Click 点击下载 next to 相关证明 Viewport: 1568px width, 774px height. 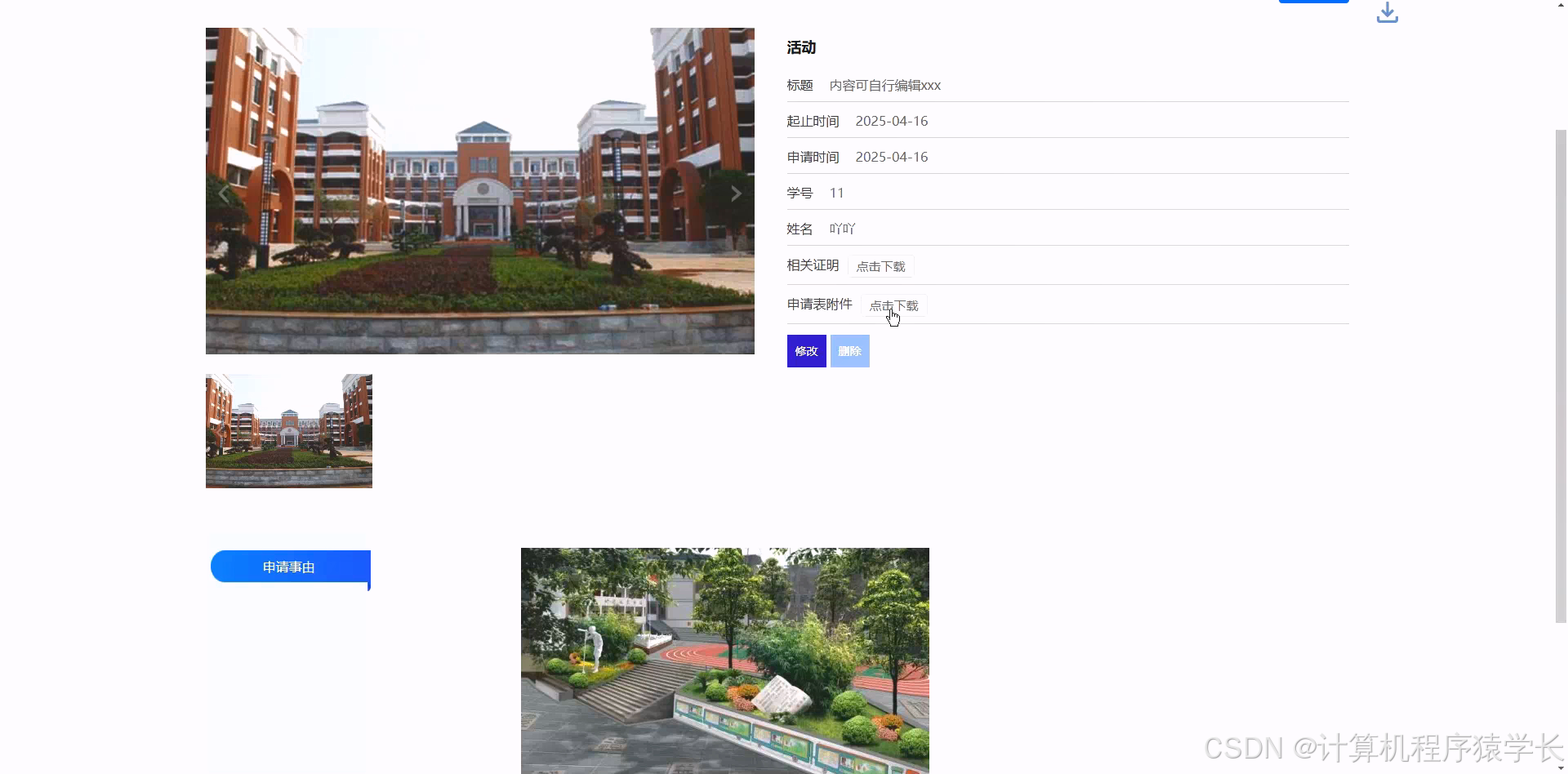click(880, 265)
